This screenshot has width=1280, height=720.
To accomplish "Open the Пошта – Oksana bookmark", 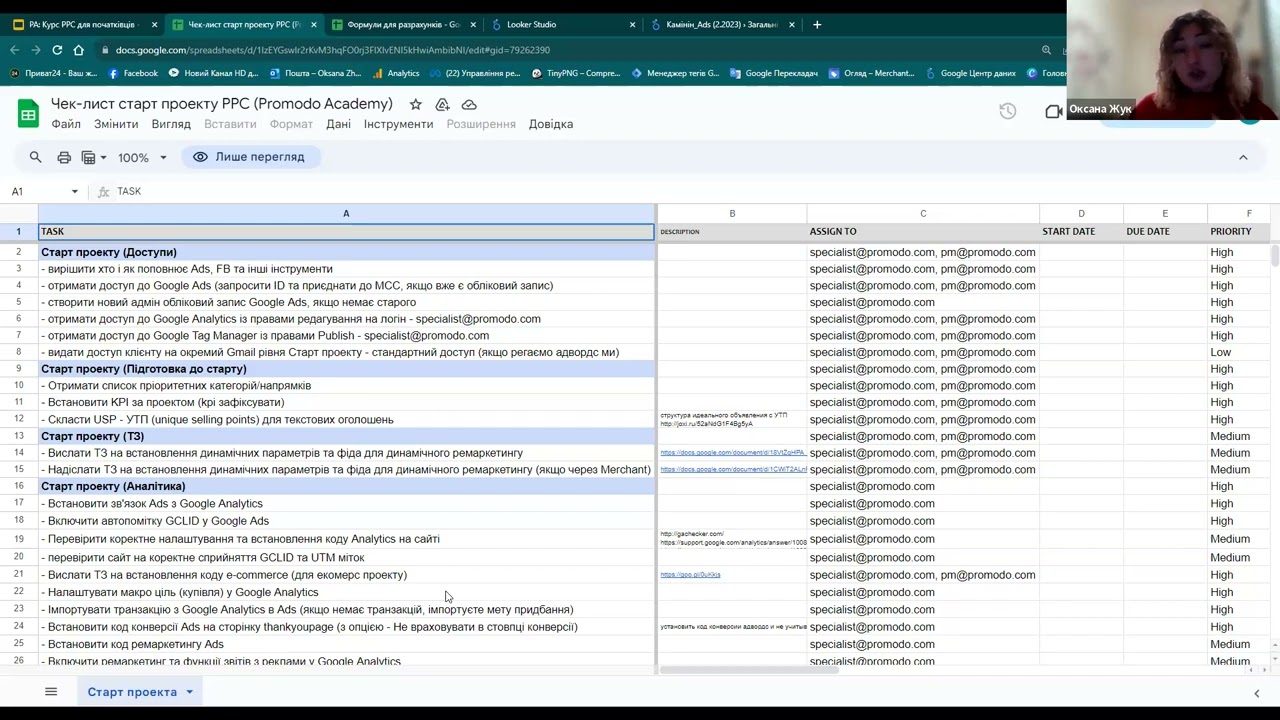I will tap(315, 73).
